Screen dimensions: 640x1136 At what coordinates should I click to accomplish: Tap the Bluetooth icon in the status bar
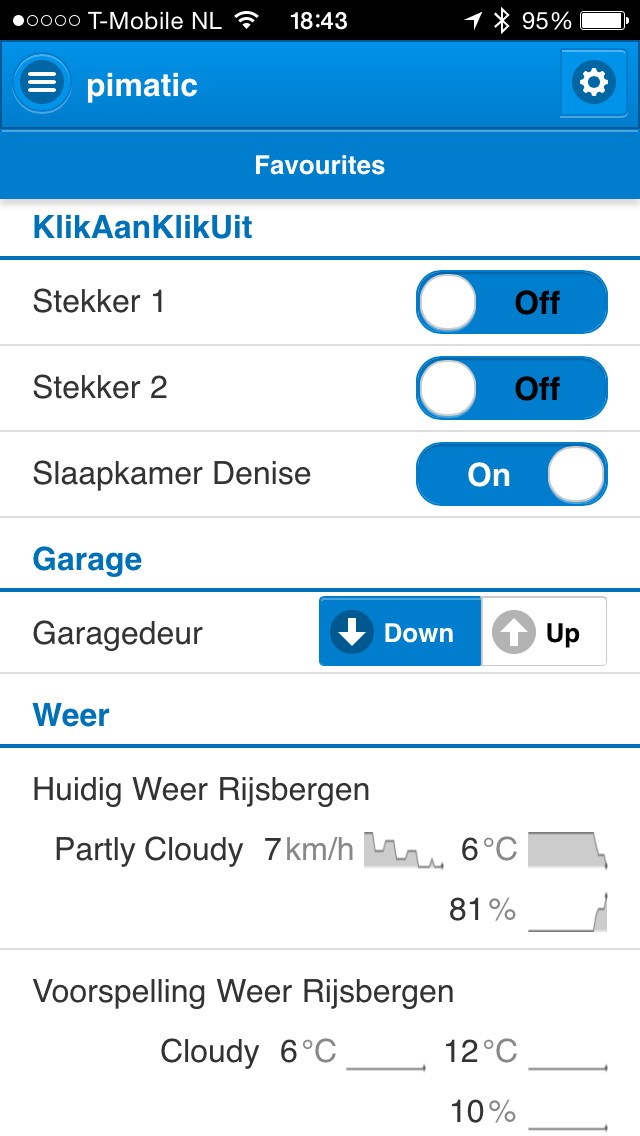pos(502,20)
